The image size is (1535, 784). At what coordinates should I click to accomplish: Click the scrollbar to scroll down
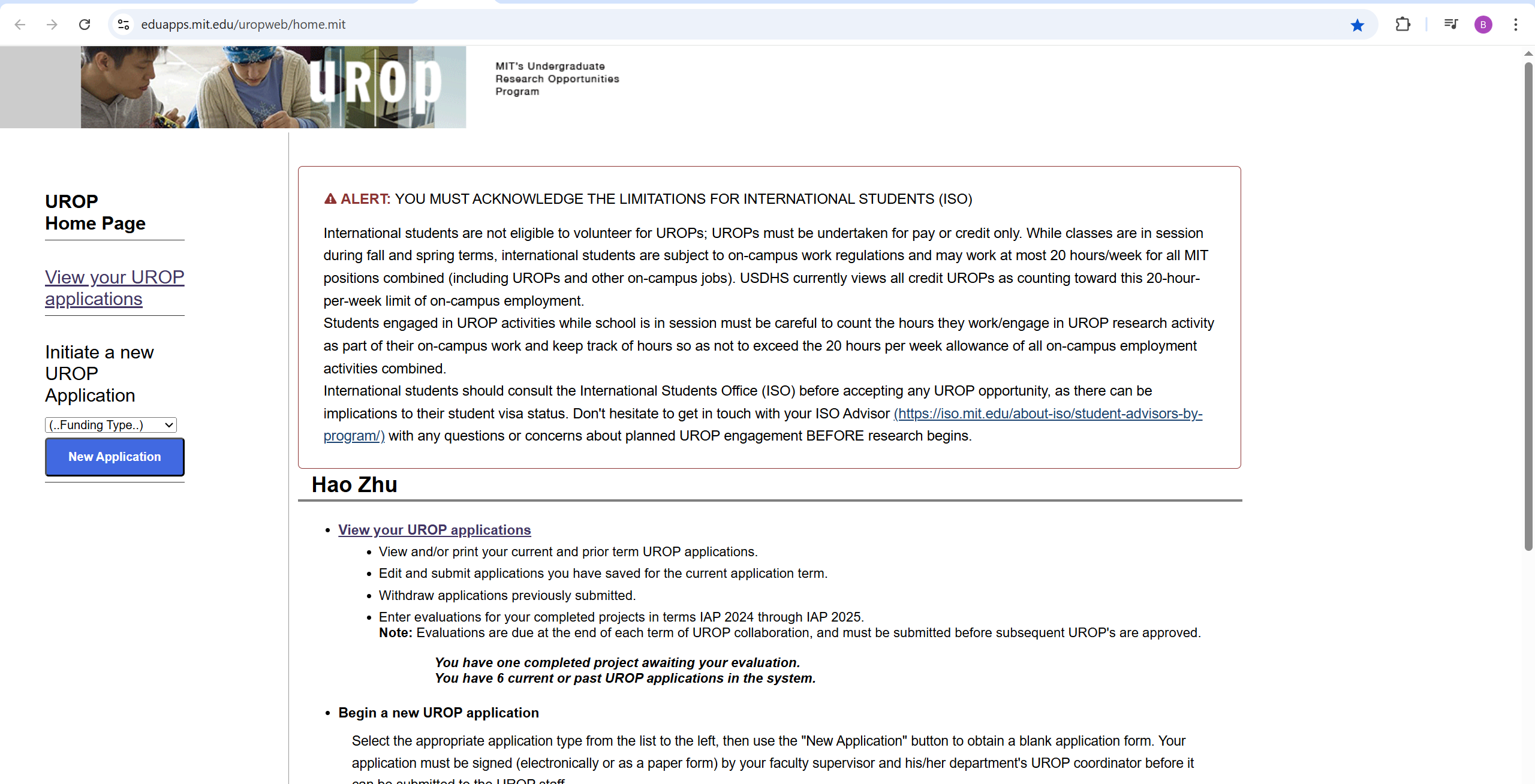[x=1527, y=300]
